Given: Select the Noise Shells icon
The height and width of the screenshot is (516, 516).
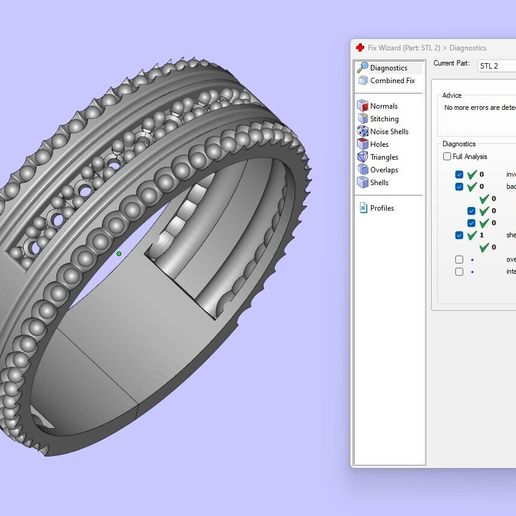Looking at the screenshot, I should click(x=363, y=131).
